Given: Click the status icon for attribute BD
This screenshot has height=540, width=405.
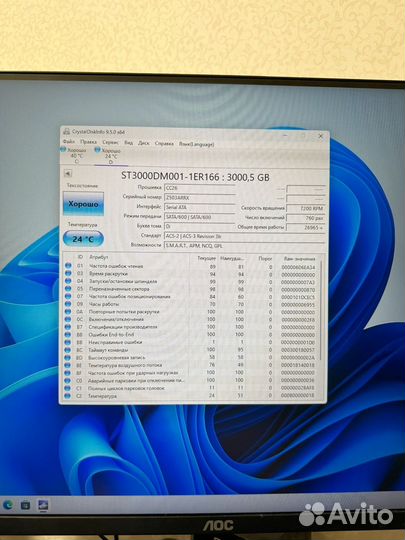Looking at the screenshot, I should coord(68,357).
